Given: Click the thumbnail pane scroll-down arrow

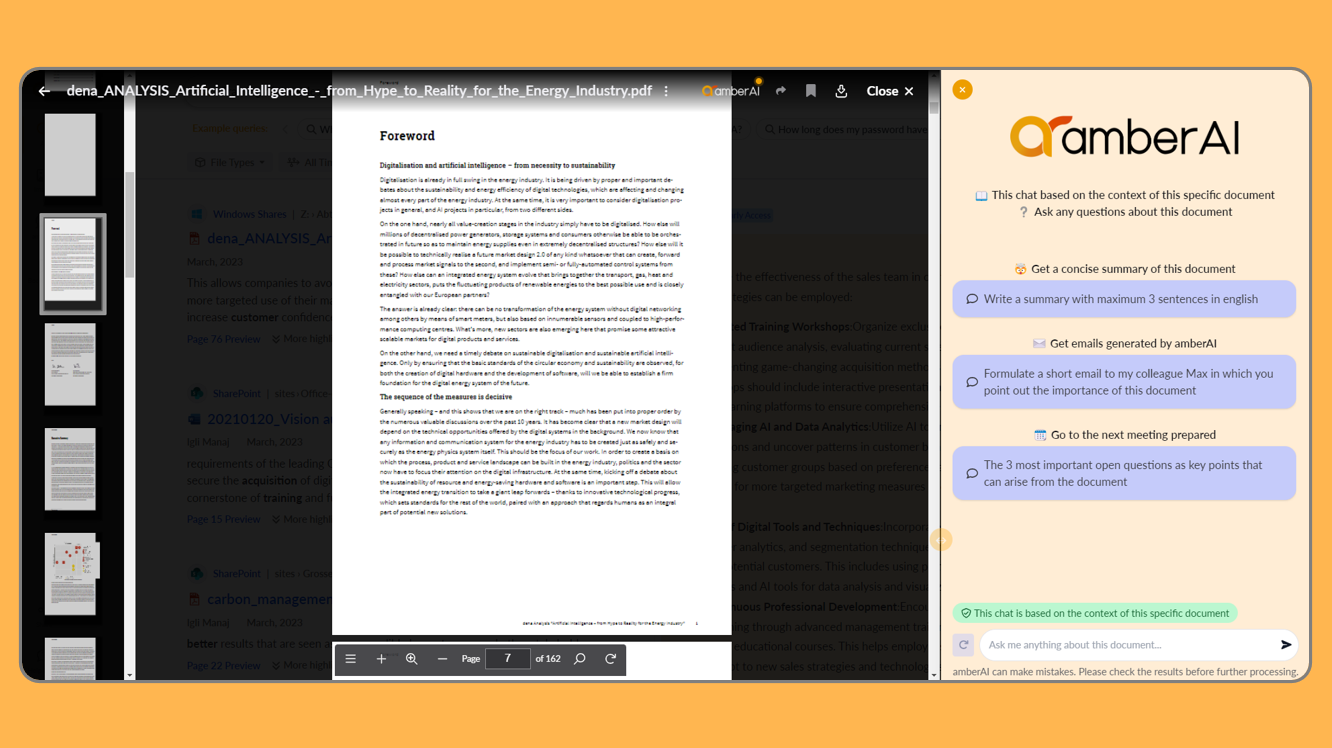Looking at the screenshot, I should (x=129, y=675).
